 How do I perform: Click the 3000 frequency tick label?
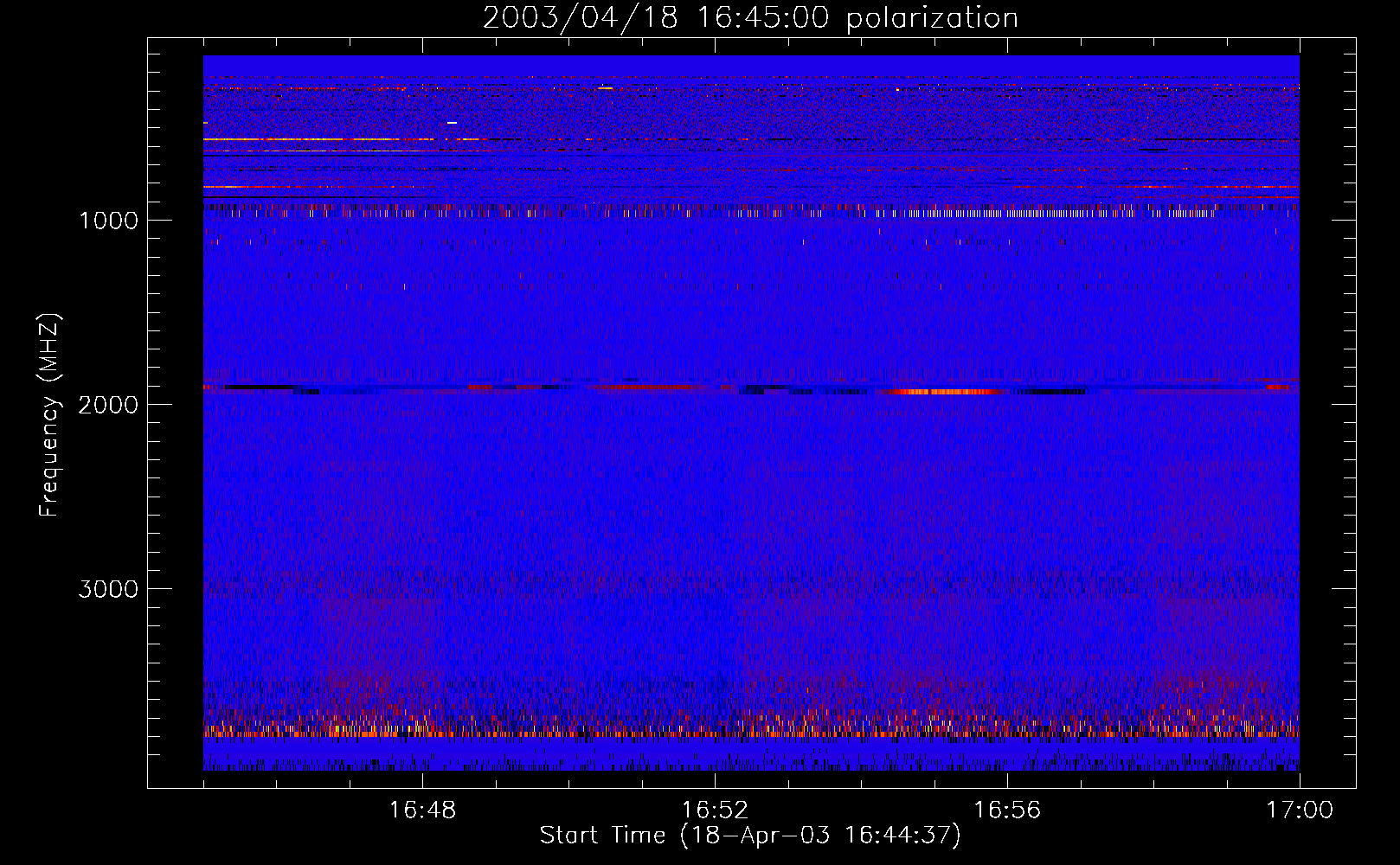coord(108,589)
